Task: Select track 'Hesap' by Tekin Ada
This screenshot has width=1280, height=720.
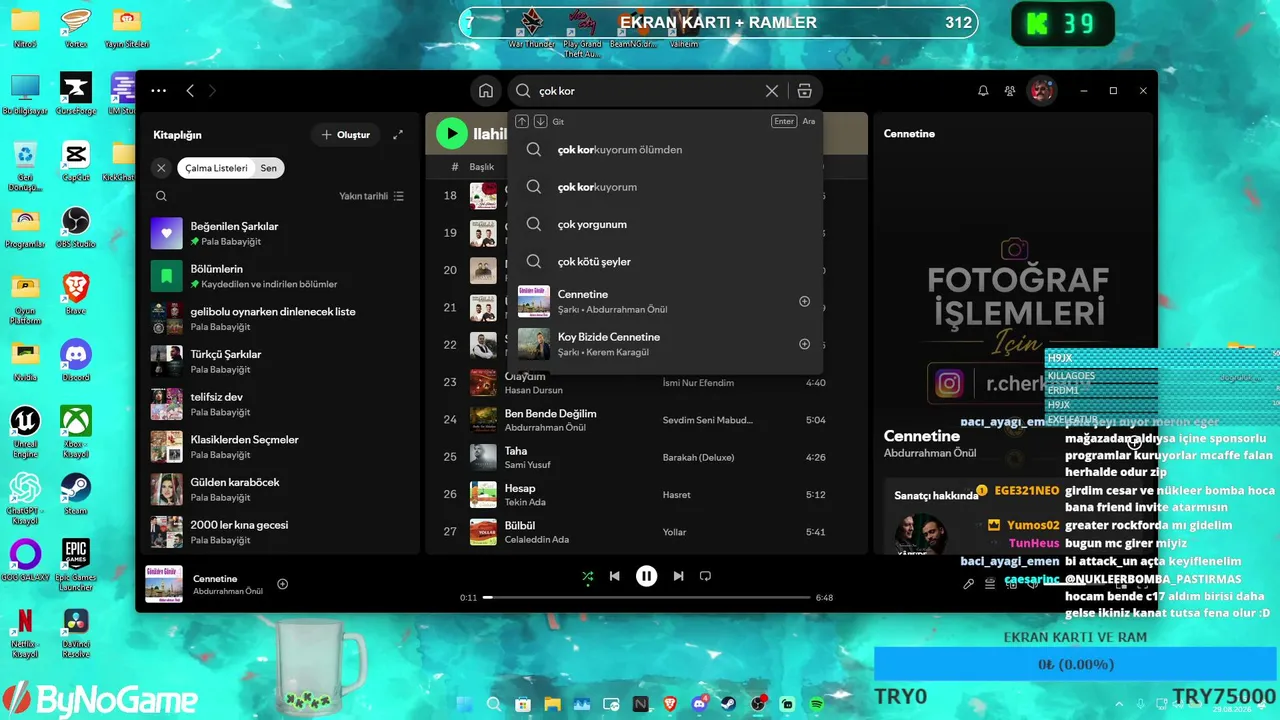Action: [645, 495]
